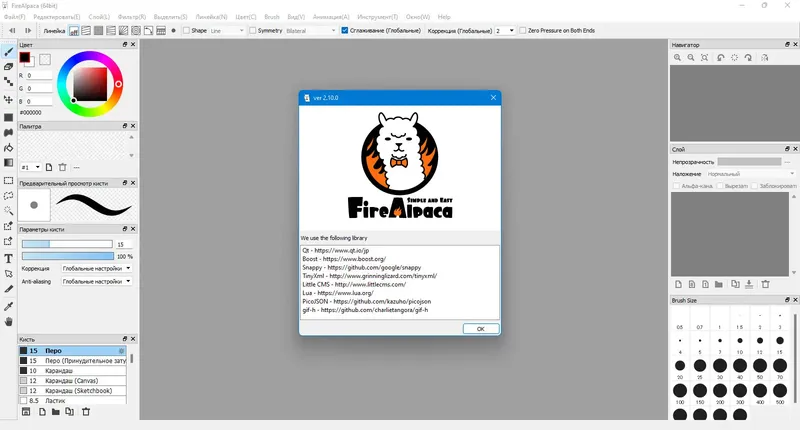Open brush Коррекция Глобальные настройки dropdown
Image resolution: width=800 pixels, height=430 pixels.
[96, 268]
